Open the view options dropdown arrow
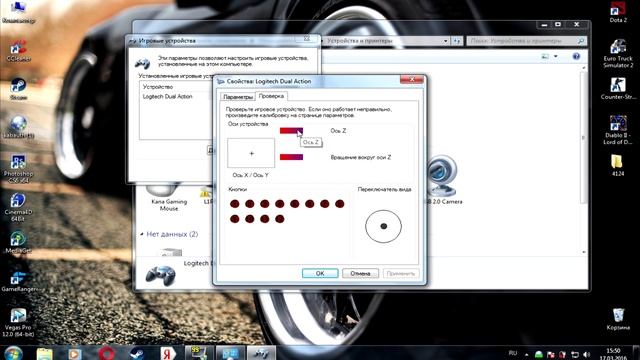 556,56
